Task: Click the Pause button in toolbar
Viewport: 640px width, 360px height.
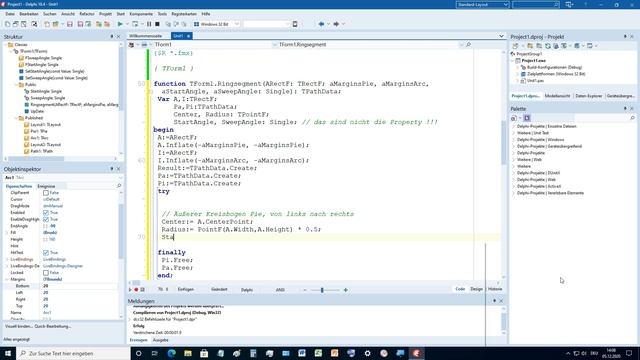Action: (149, 24)
